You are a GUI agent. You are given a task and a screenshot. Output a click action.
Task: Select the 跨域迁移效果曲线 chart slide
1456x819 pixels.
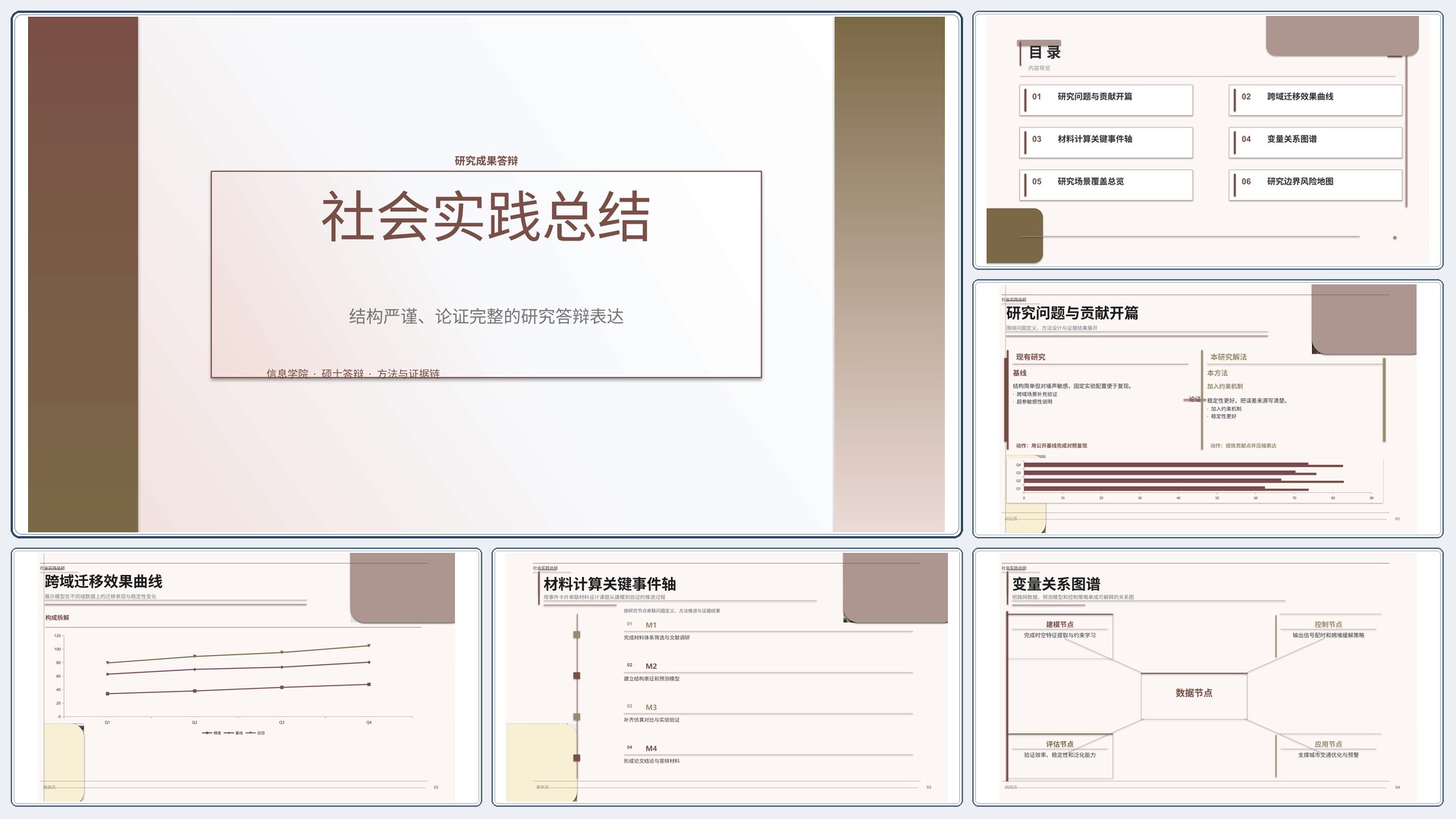click(246, 677)
